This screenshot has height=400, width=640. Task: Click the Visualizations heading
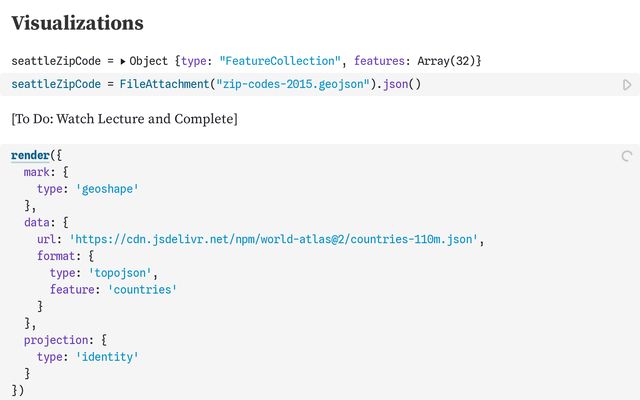point(77,22)
